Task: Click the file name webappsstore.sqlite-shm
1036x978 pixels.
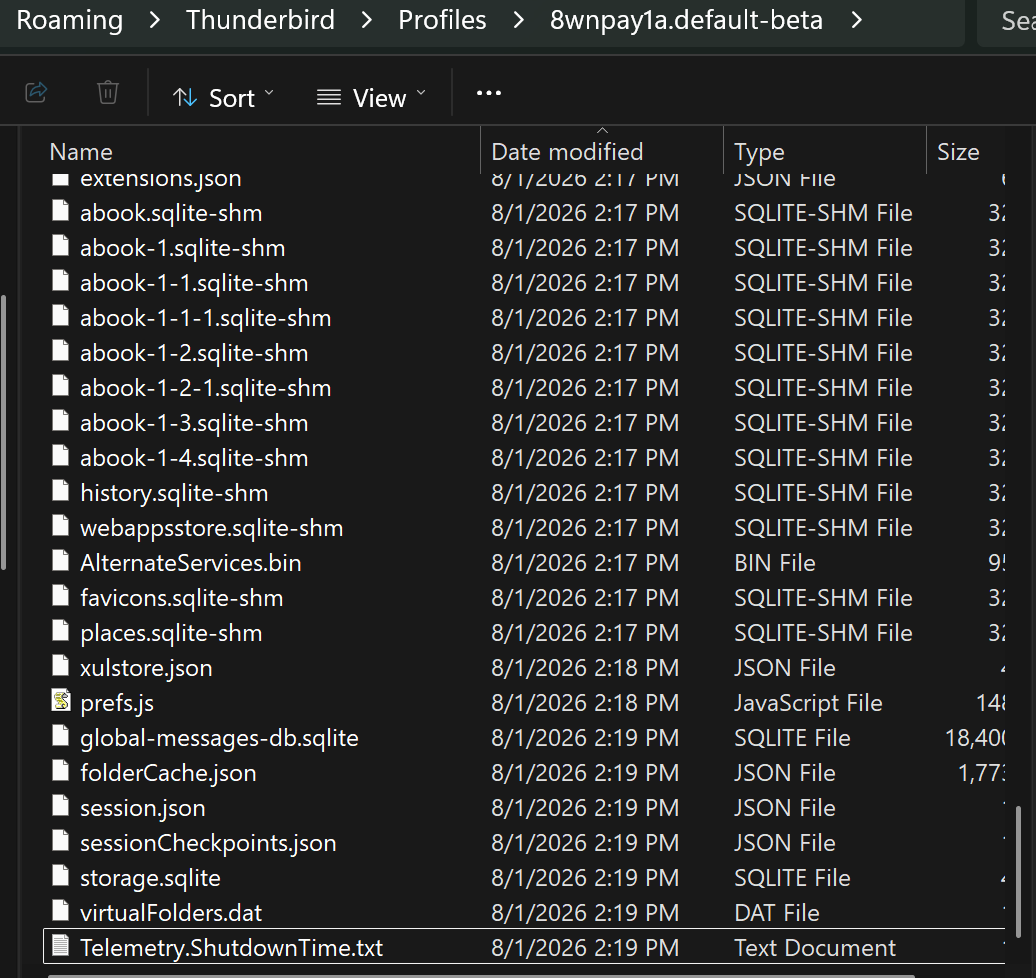Action: pyautogui.click(x=211, y=528)
